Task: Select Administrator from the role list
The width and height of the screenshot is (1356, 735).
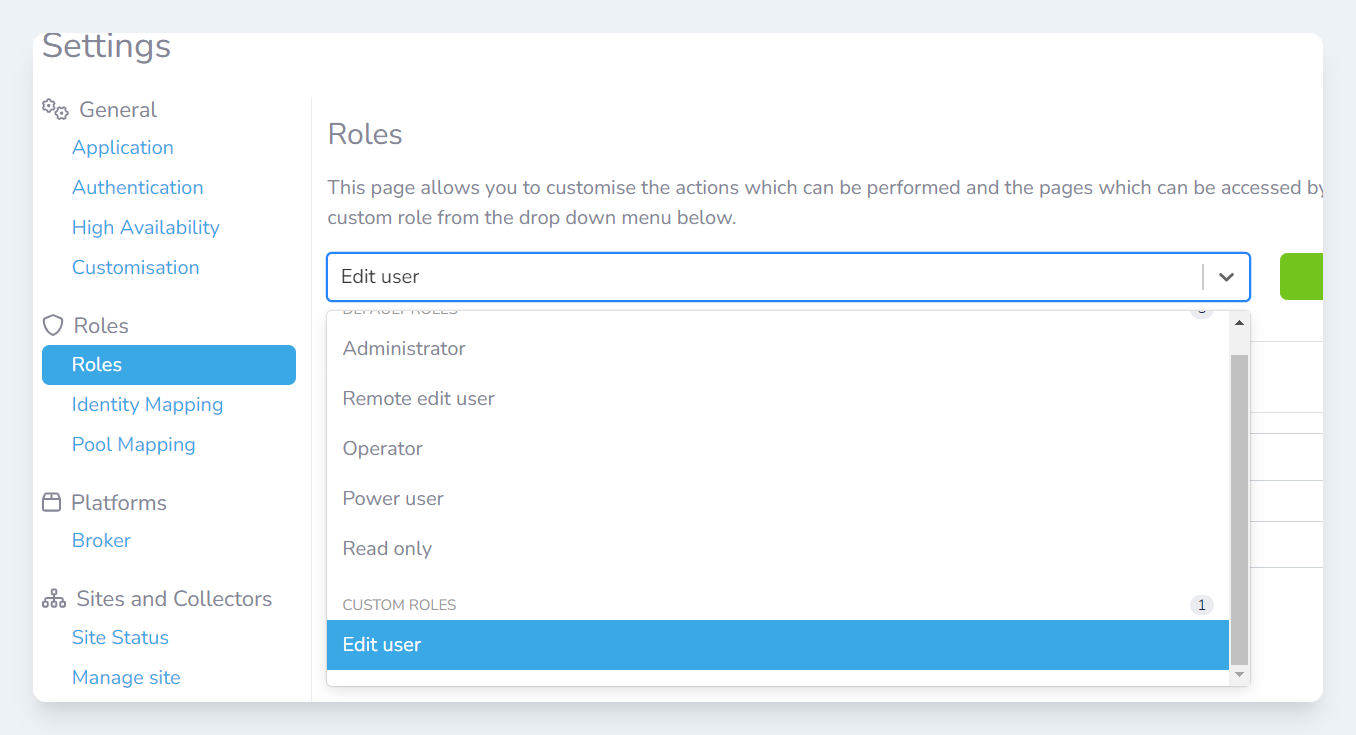Action: (404, 349)
